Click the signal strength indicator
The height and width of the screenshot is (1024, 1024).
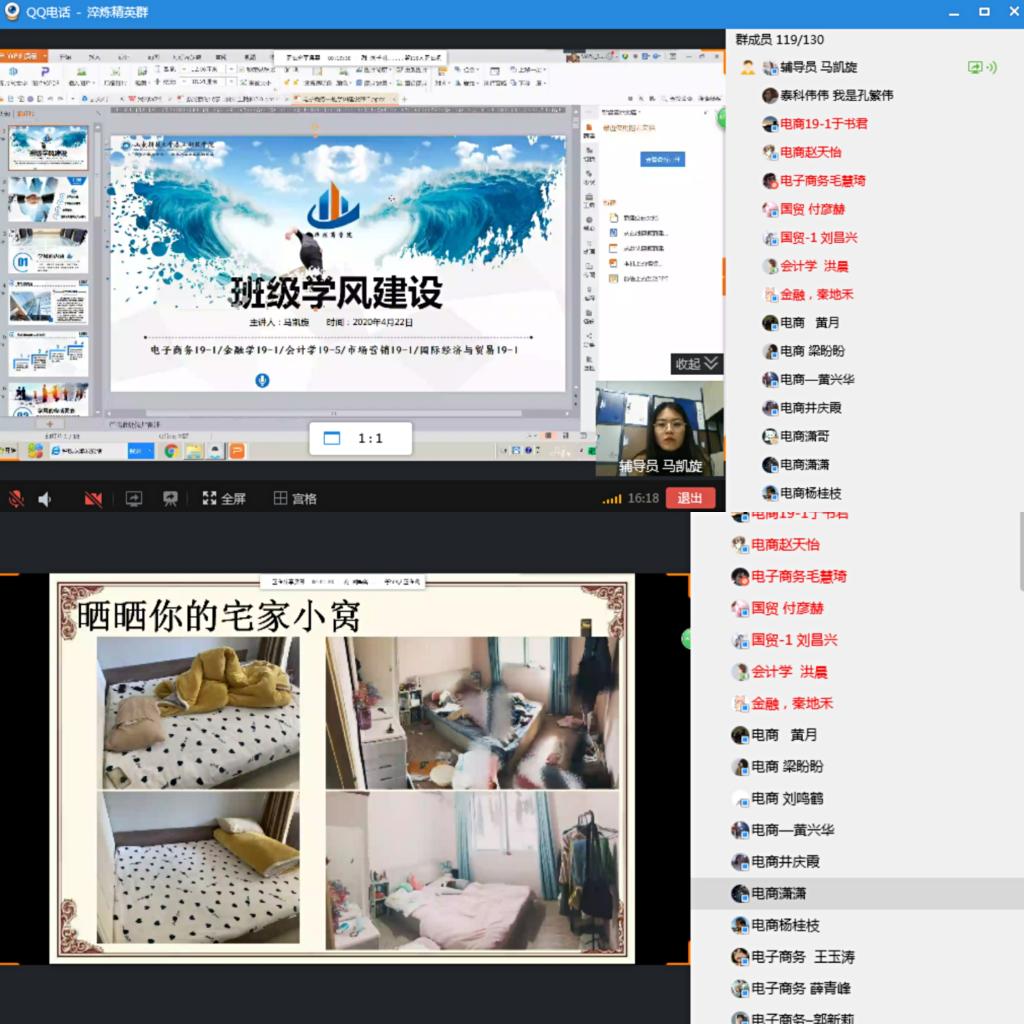click(612, 499)
